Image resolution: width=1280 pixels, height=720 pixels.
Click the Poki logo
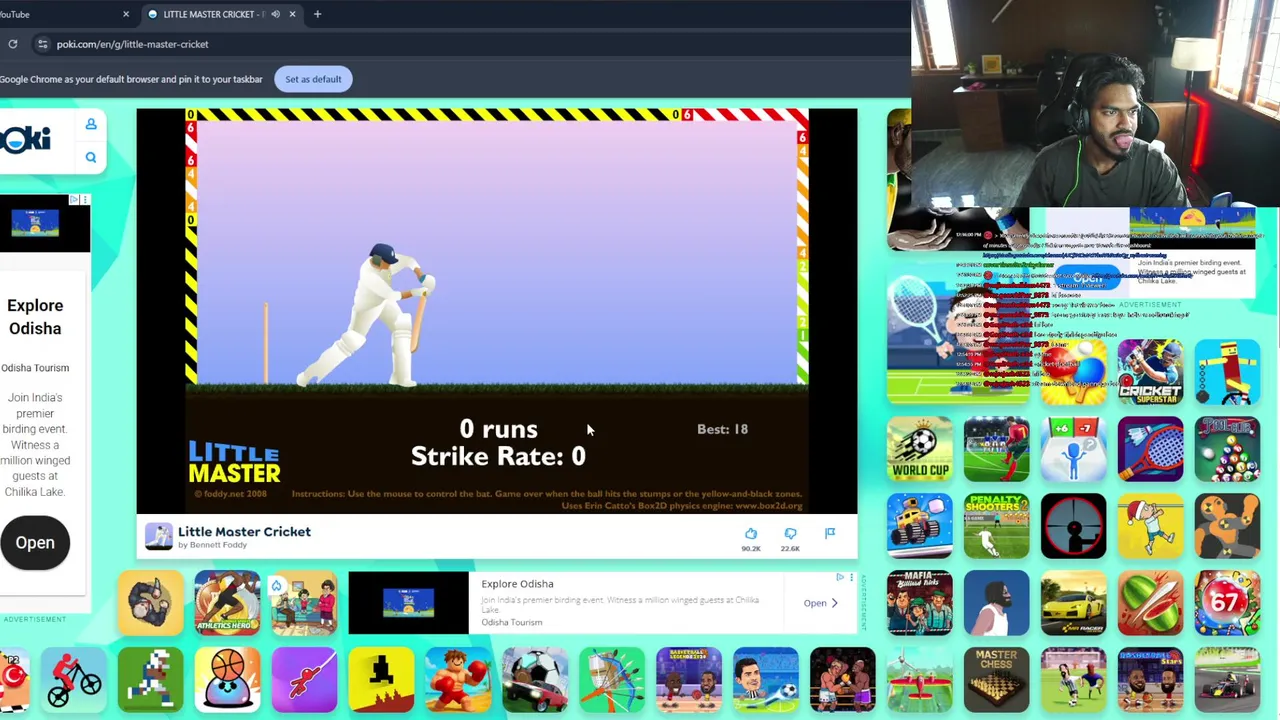tap(25, 139)
